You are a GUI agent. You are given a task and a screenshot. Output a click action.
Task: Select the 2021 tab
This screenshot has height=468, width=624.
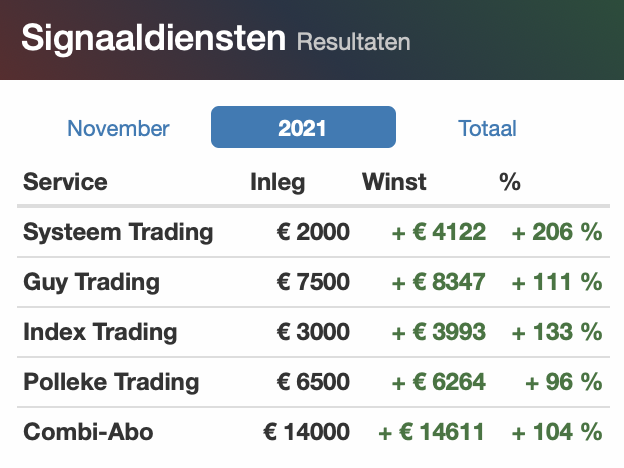point(303,127)
